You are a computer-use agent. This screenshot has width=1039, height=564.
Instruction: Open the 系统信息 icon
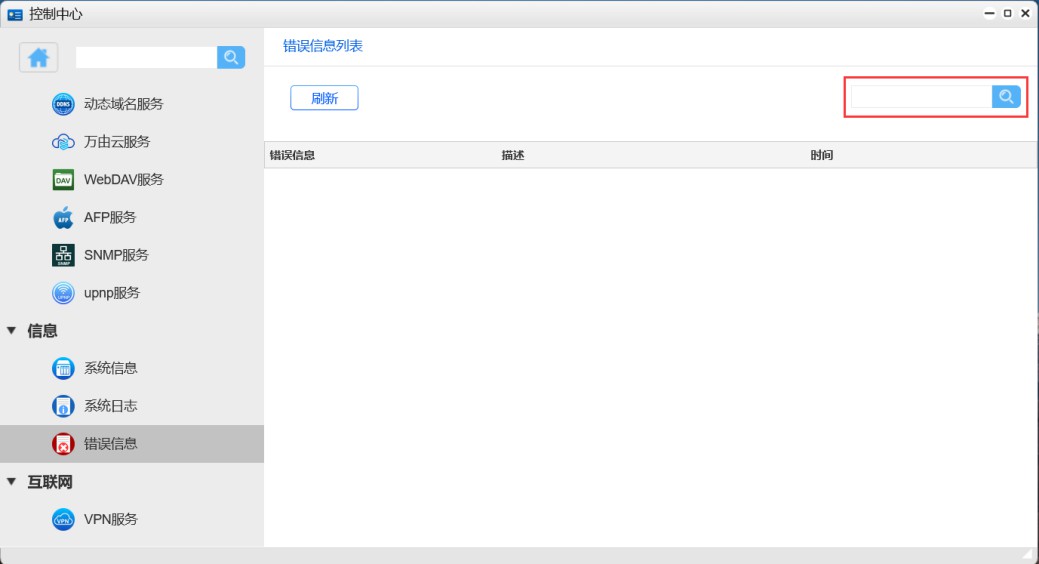pos(63,368)
